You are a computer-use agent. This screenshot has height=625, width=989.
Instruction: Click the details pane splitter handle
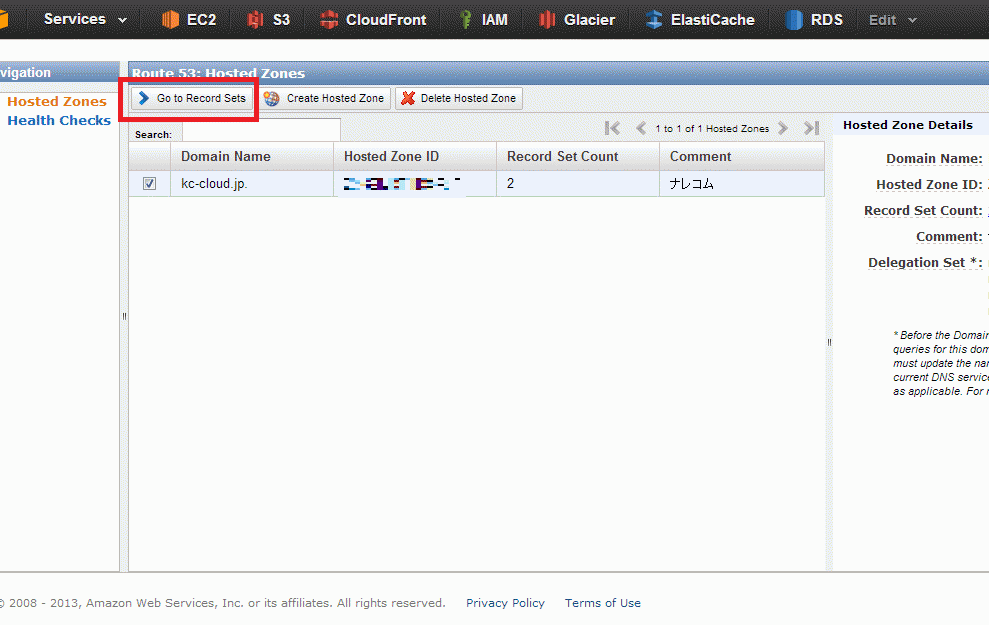829,342
